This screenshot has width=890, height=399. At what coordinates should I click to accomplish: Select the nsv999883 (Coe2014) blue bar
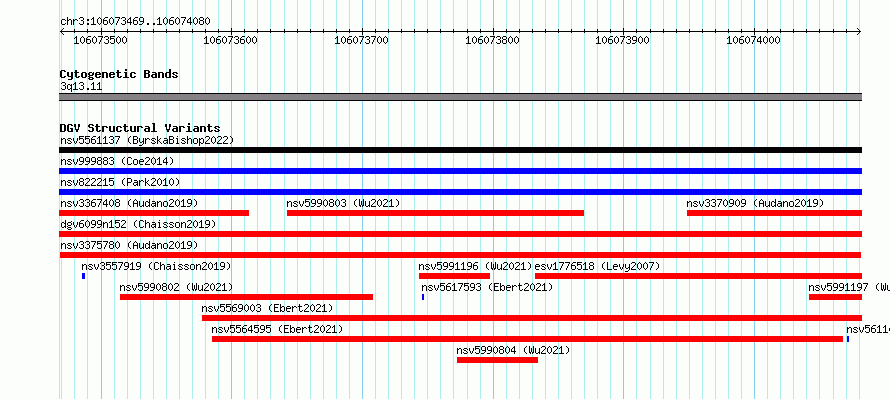460,171
